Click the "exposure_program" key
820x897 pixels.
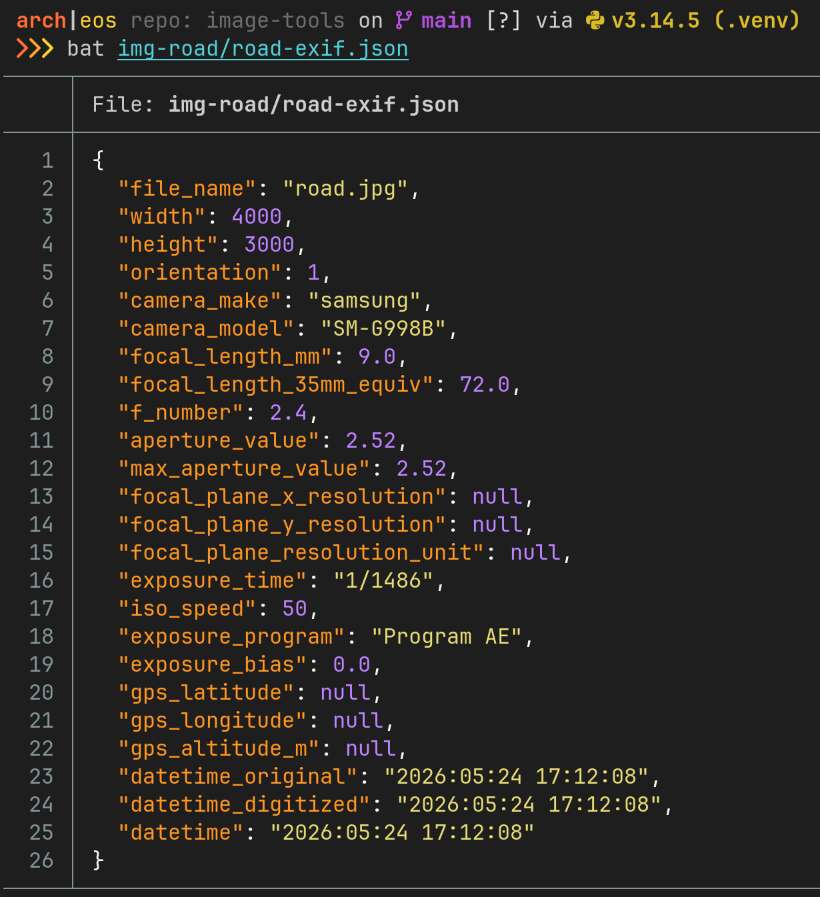click(x=231, y=637)
